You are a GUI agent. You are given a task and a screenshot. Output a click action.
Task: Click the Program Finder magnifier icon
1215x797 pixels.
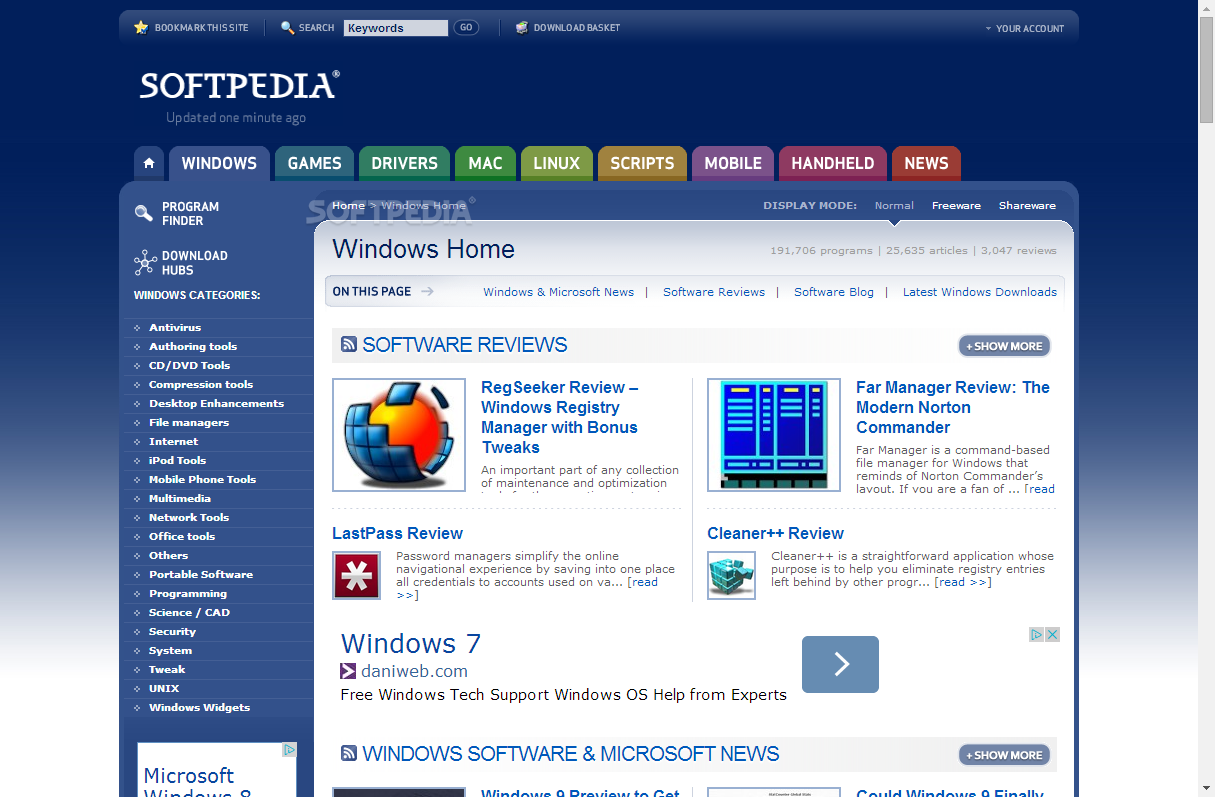144,214
